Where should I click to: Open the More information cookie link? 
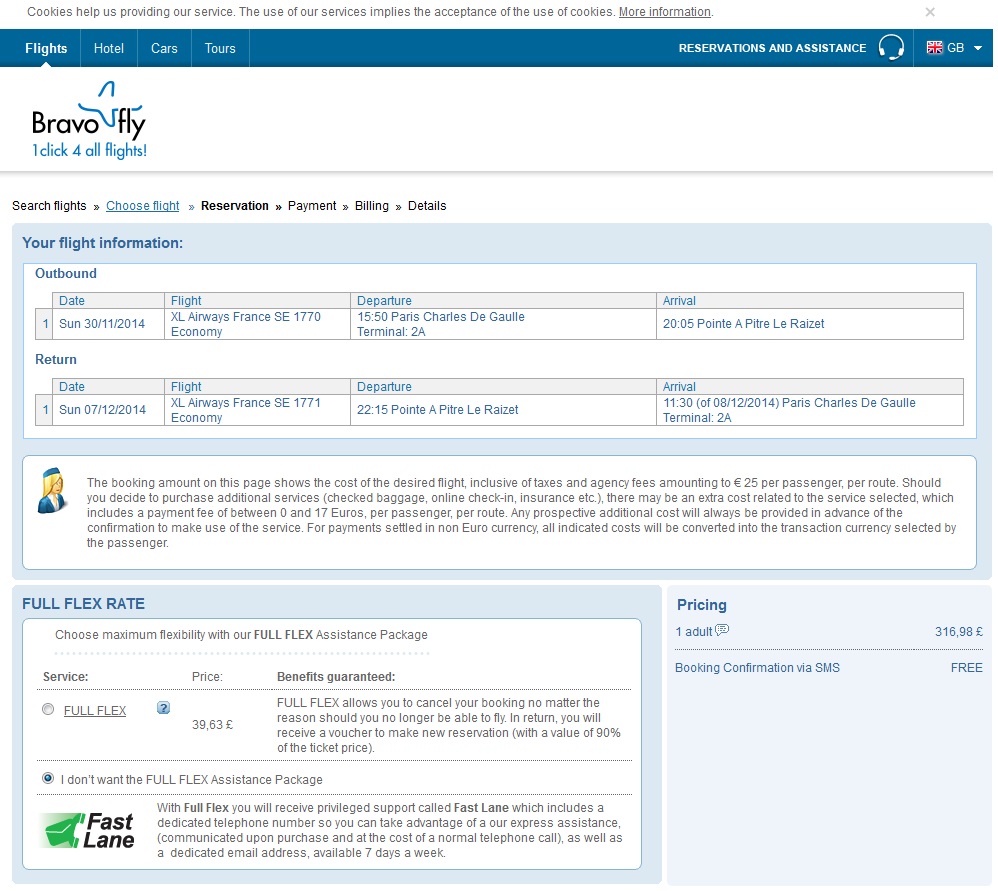pos(664,11)
